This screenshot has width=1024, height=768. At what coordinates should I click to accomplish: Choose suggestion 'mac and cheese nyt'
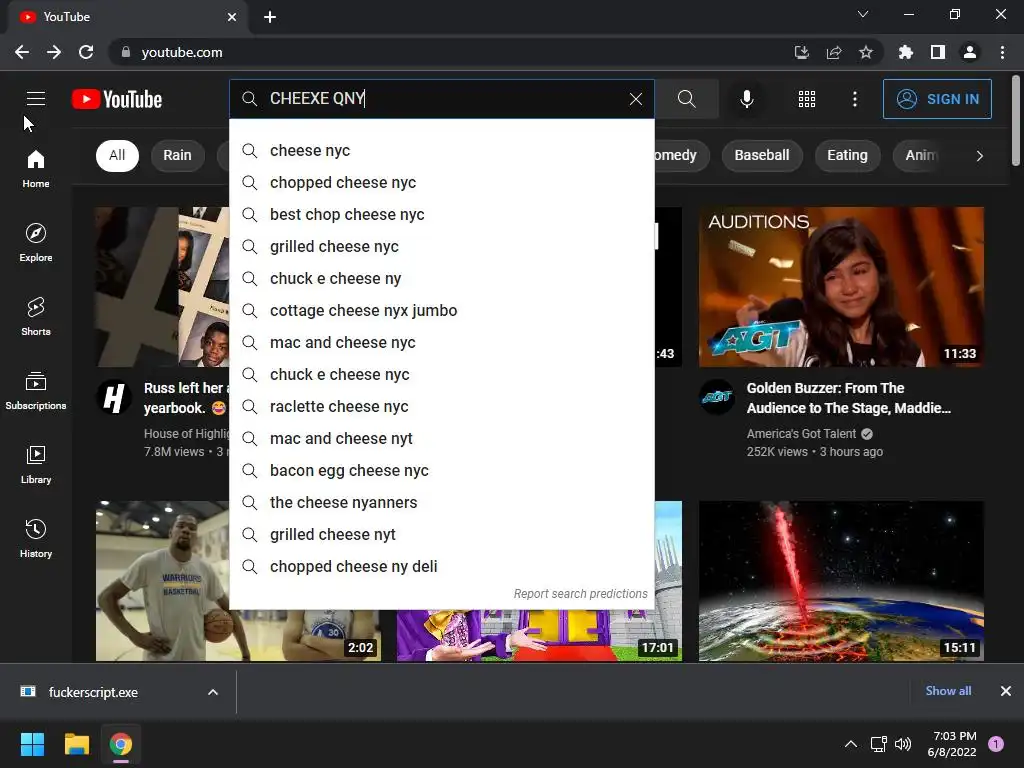pyautogui.click(x=441, y=438)
